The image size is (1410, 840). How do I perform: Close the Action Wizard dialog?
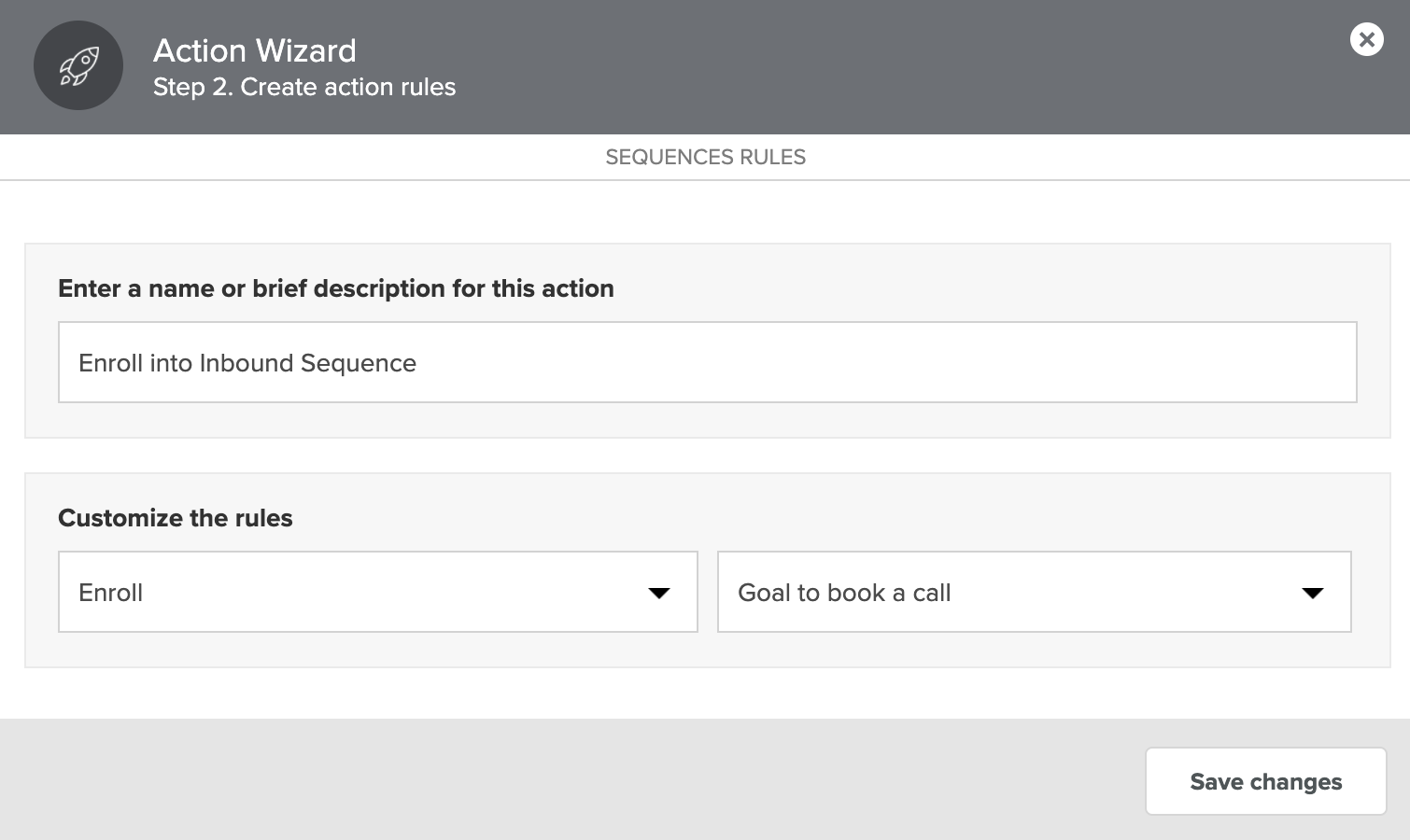click(x=1366, y=39)
